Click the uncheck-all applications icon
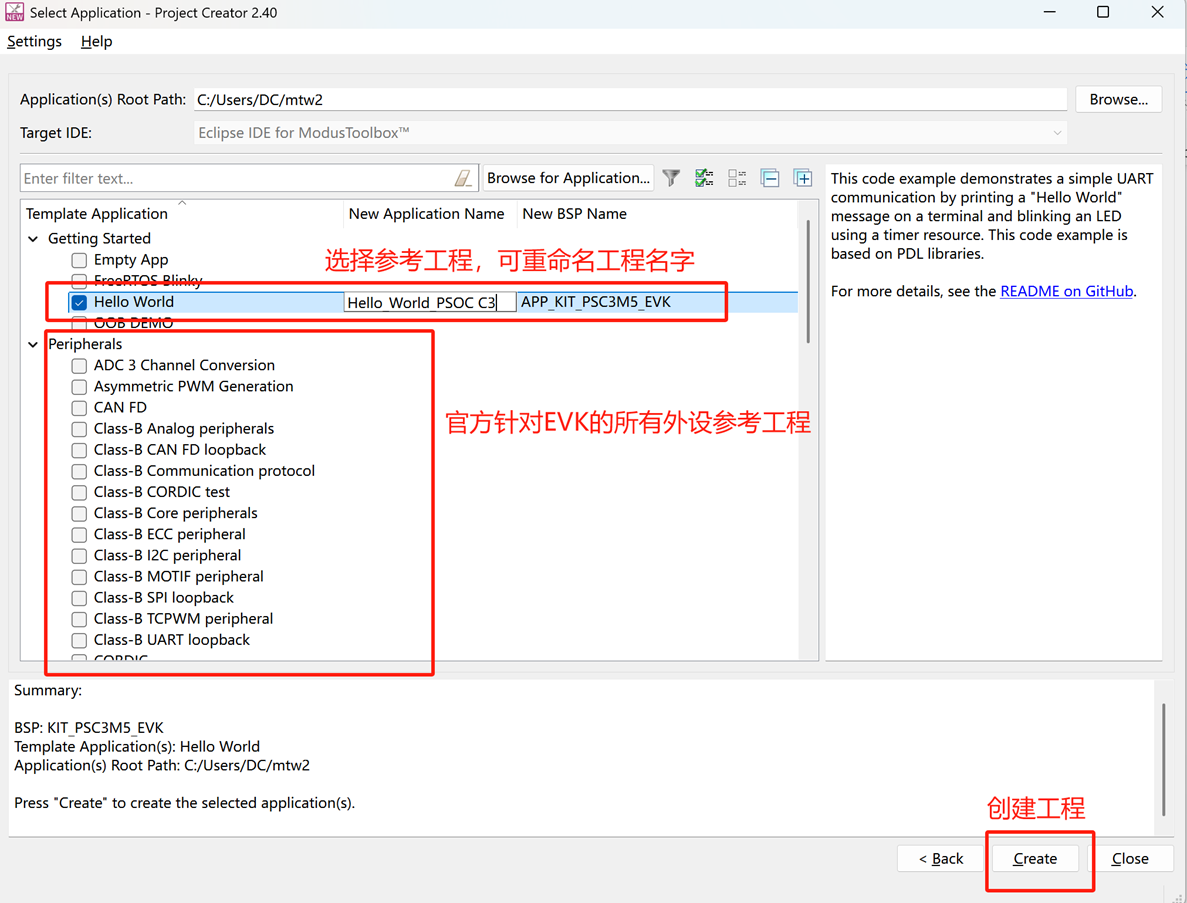 (x=737, y=178)
